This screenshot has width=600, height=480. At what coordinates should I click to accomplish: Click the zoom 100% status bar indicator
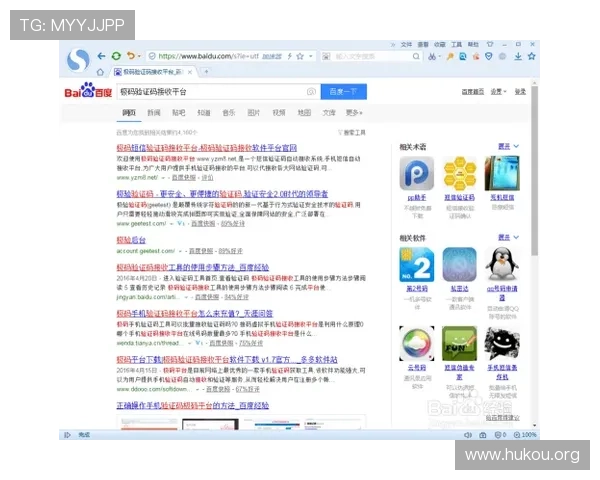(x=528, y=435)
